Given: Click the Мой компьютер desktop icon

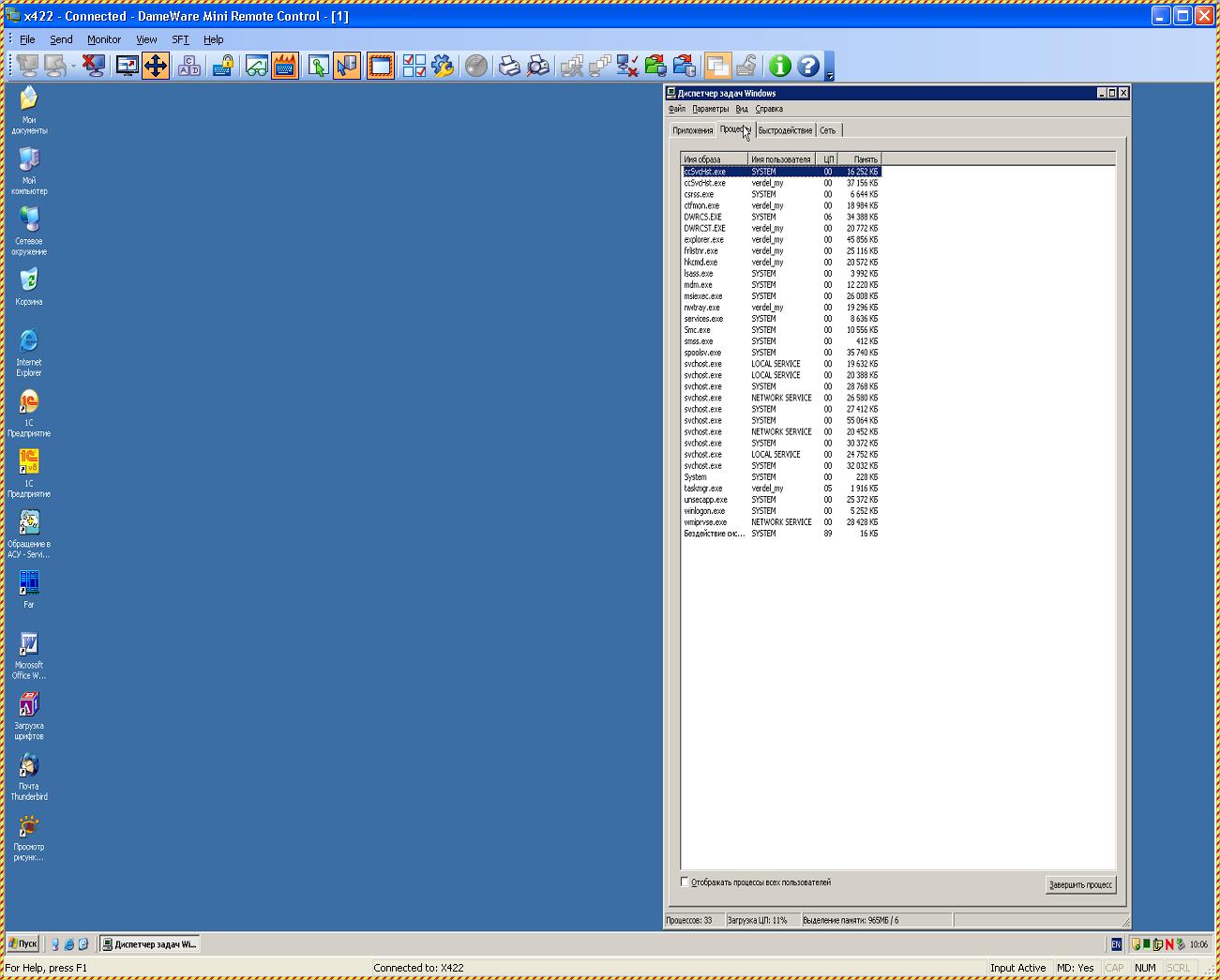Looking at the screenshot, I should tap(29, 171).
